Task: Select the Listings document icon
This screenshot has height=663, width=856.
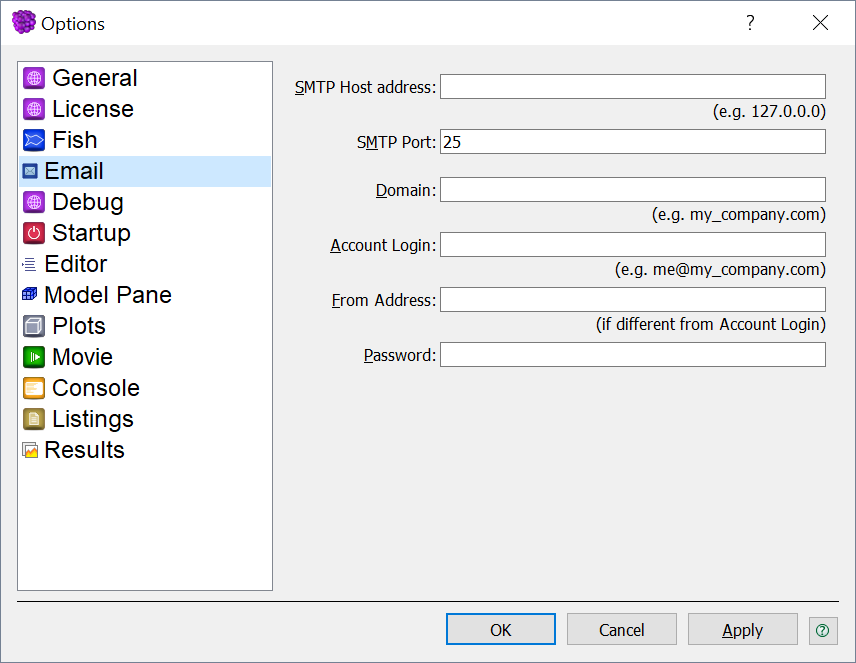Action: pos(34,419)
